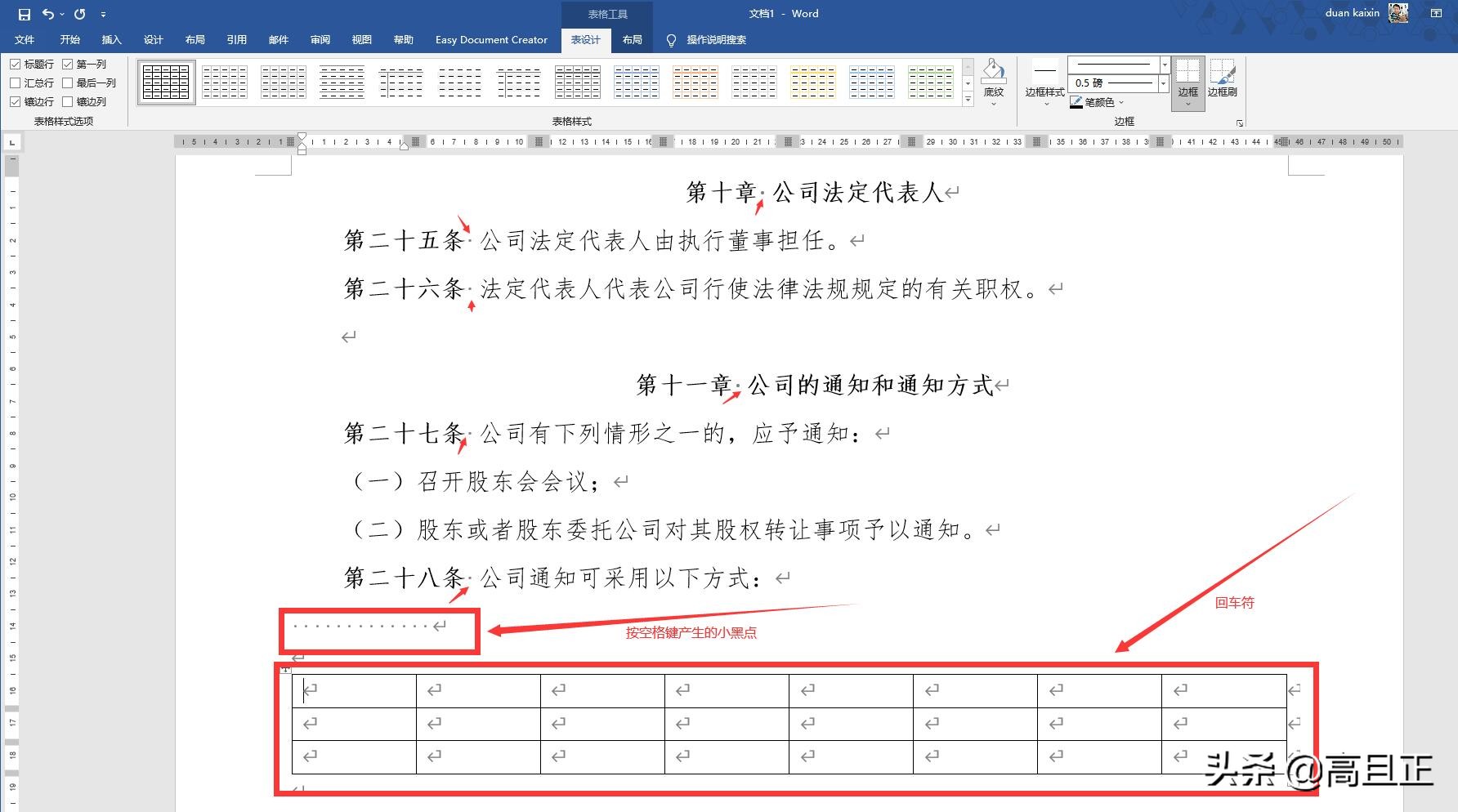Click the Save icon in the title bar
Viewport: 1458px width, 812px height.
tap(24, 14)
